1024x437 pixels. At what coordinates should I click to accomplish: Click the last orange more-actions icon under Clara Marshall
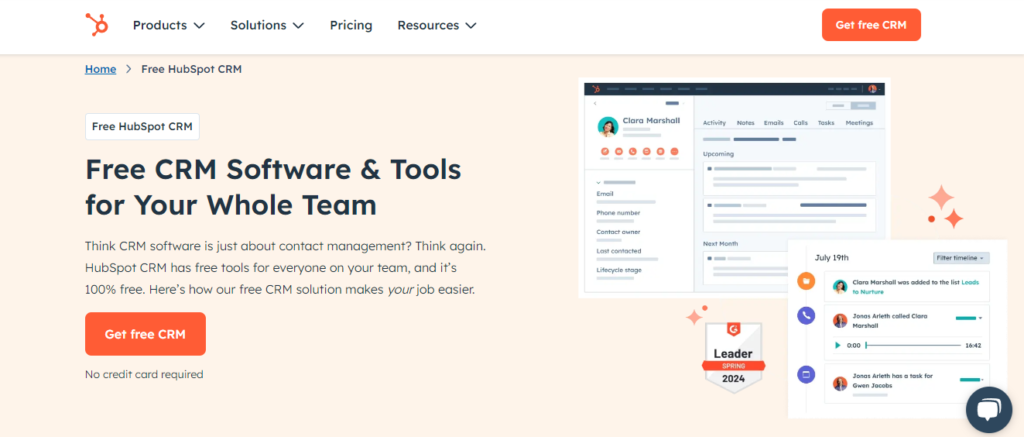[x=675, y=152]
